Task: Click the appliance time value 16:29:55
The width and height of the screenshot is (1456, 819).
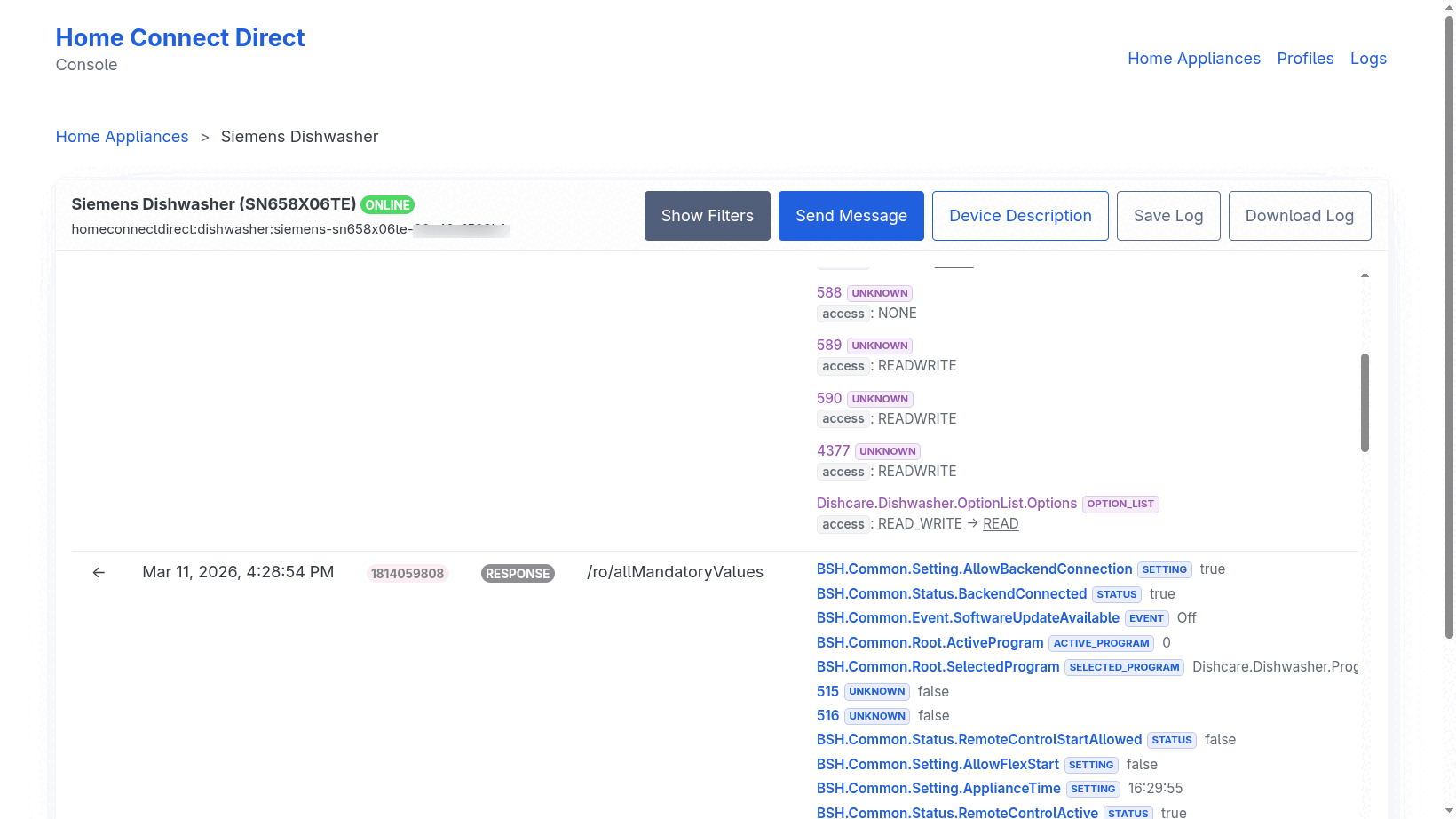Action: (1155, 789)
